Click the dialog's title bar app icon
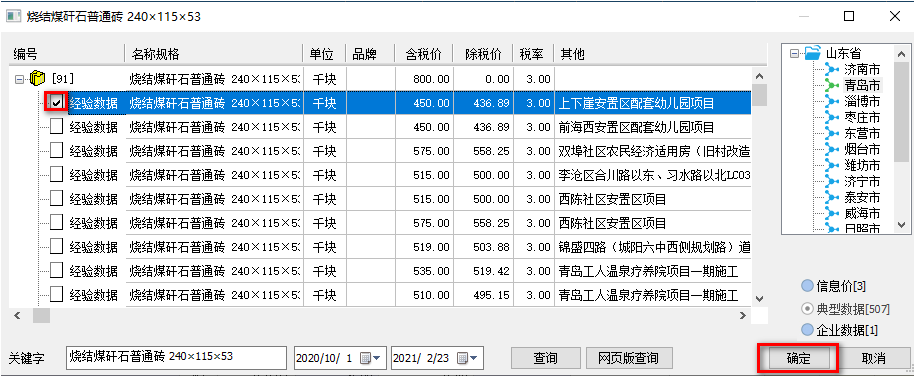916x377 pixels. tap(13, 16)
